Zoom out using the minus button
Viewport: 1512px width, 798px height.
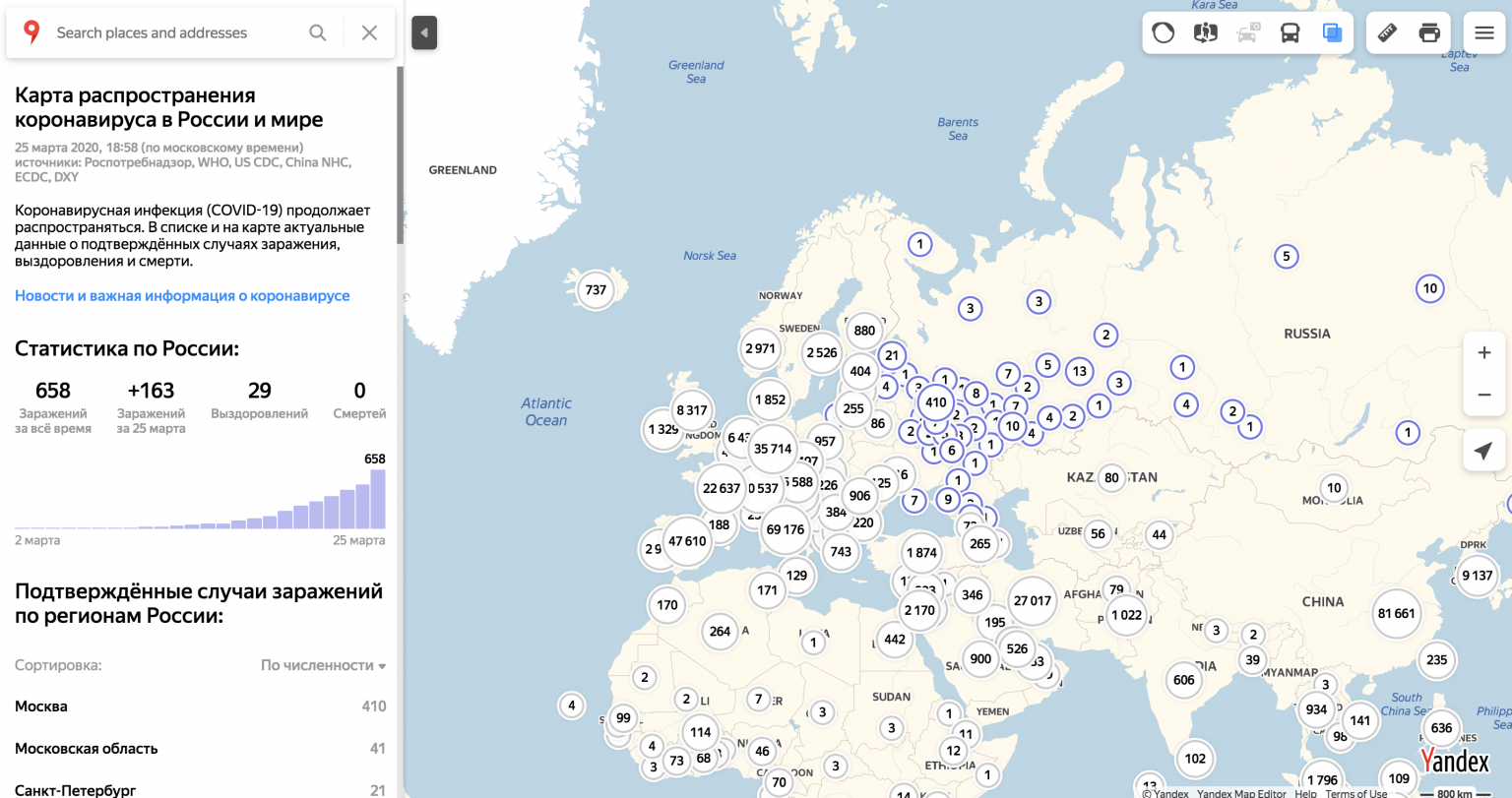click(x=1484, y=395)
